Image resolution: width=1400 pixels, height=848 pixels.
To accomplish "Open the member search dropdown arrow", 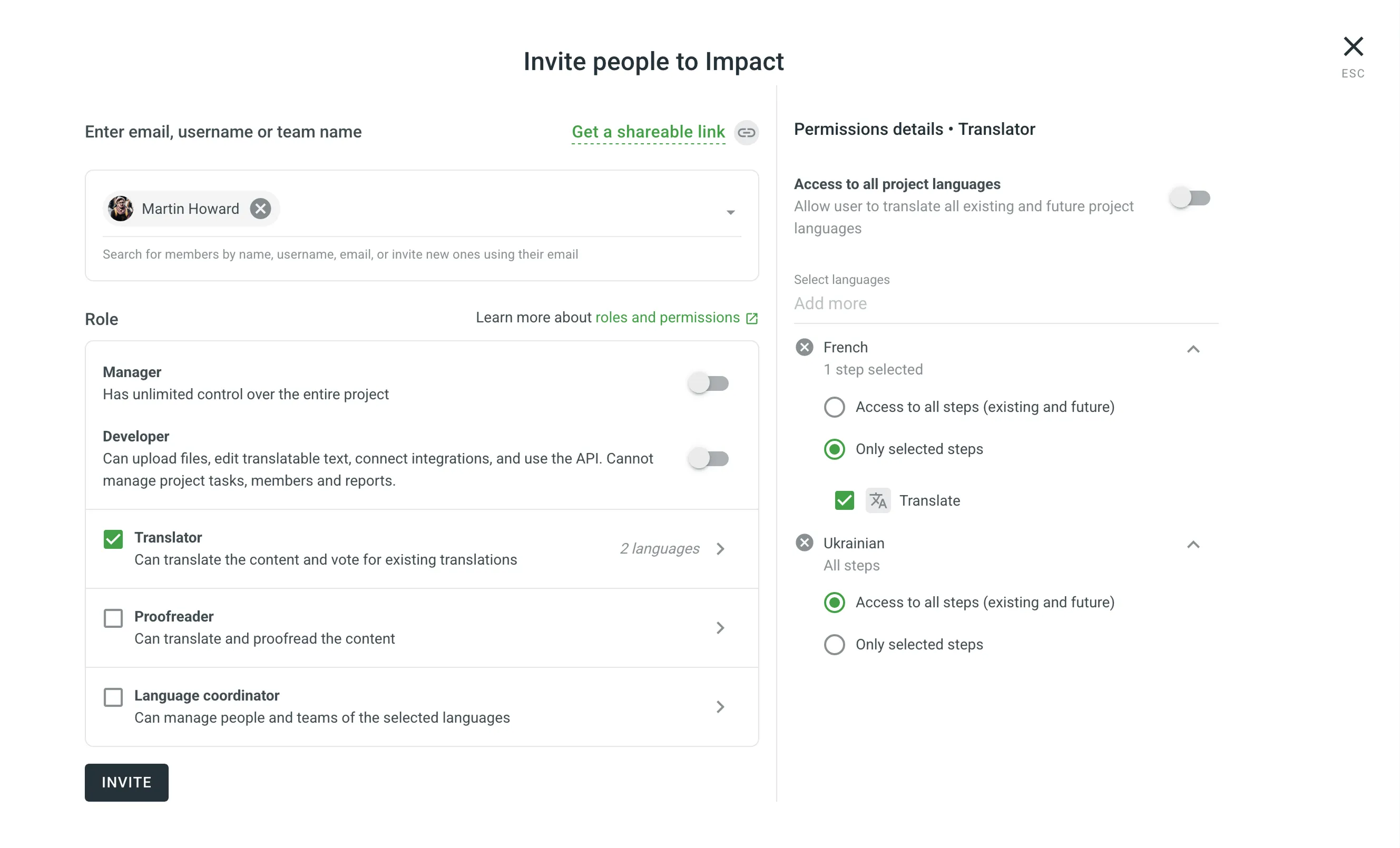I will [x=731, y=212].
